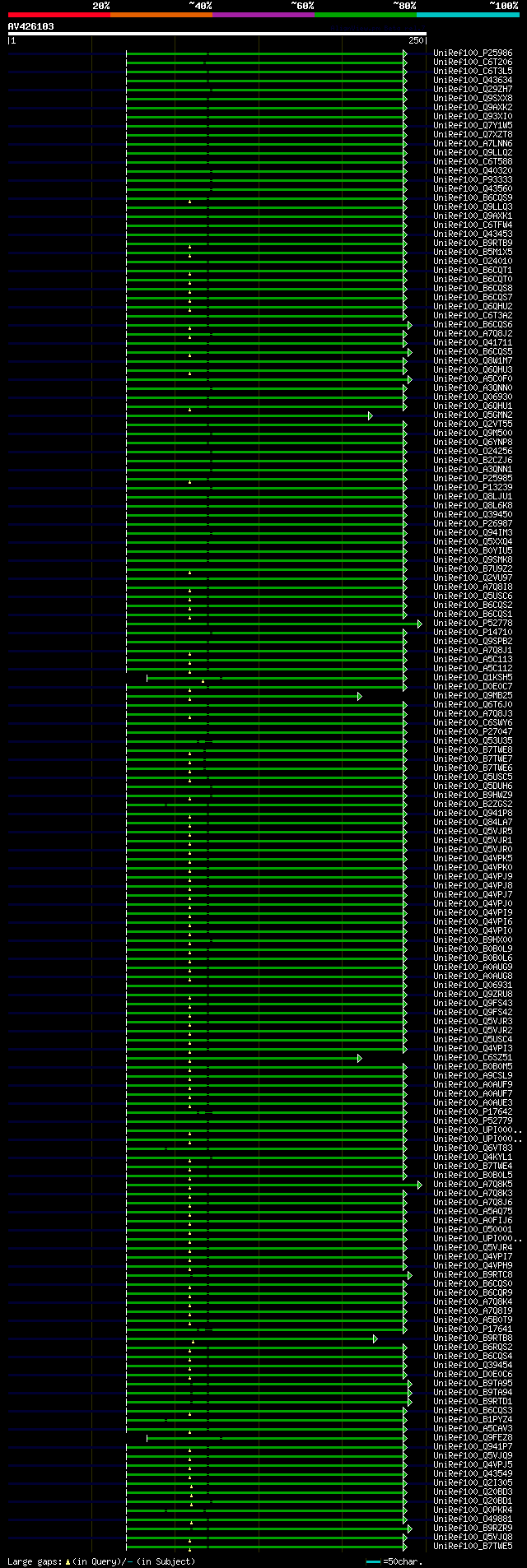Image resolution: width=527 pixels, height=1568 pixels.
Task: Open hit UniRef100_Q43634
Action: point(473,81)
